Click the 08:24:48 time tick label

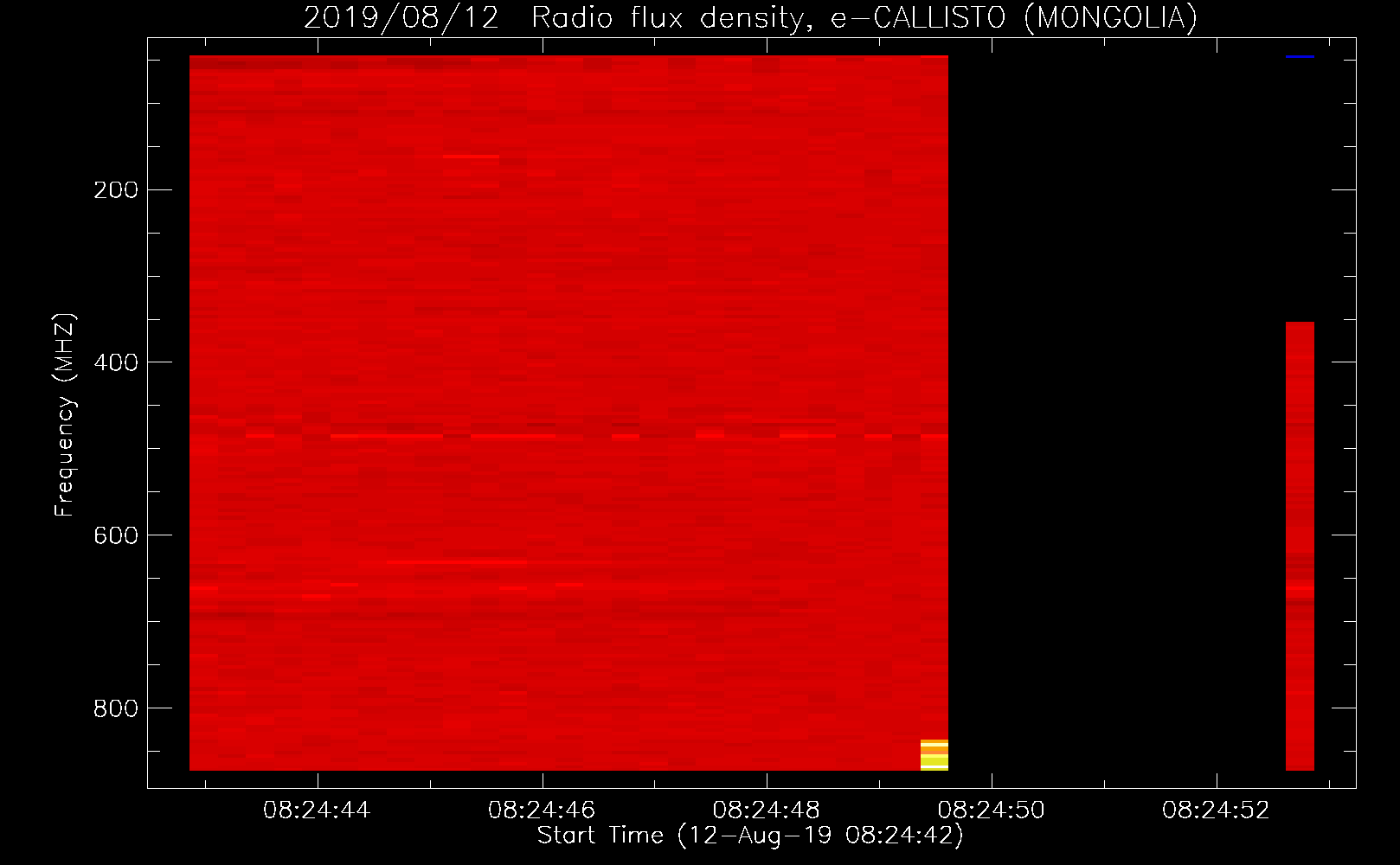click(x=767, y=811)
